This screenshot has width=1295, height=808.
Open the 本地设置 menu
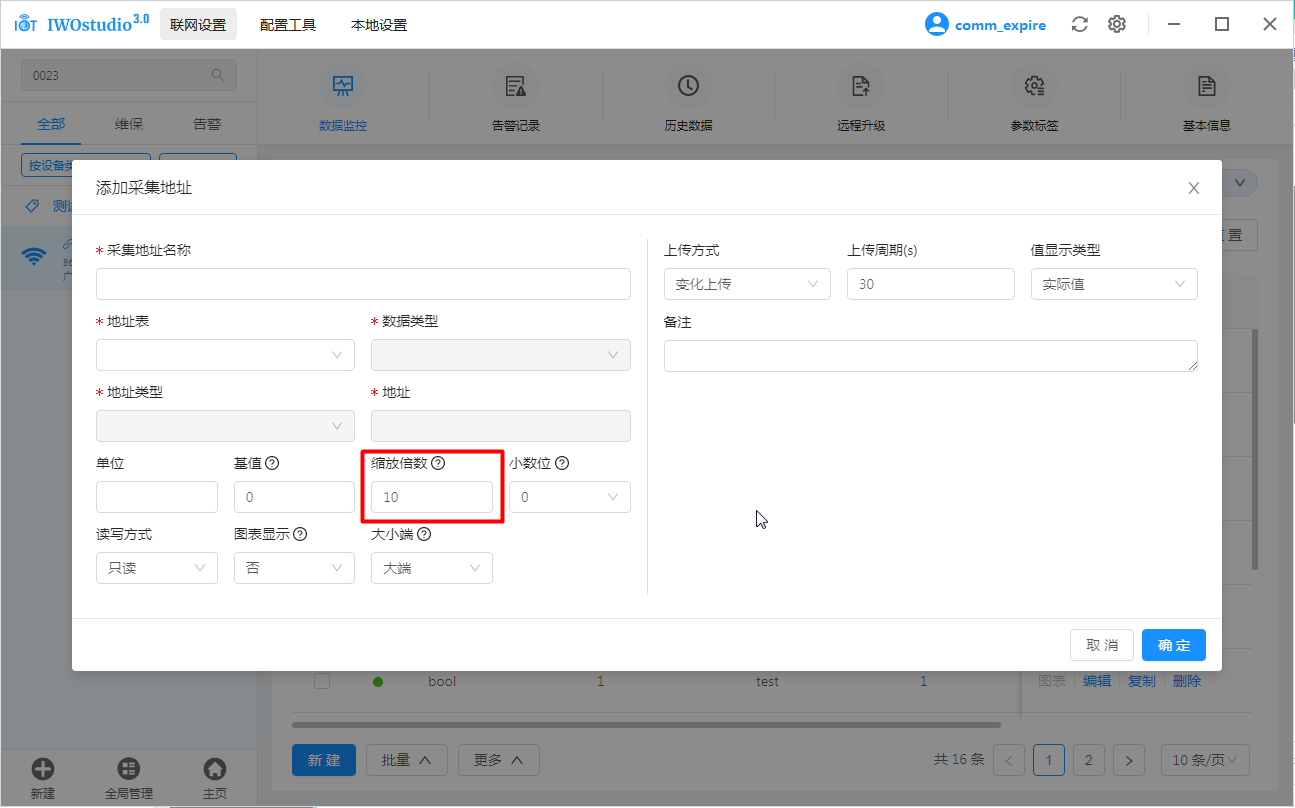coord(379,25)
